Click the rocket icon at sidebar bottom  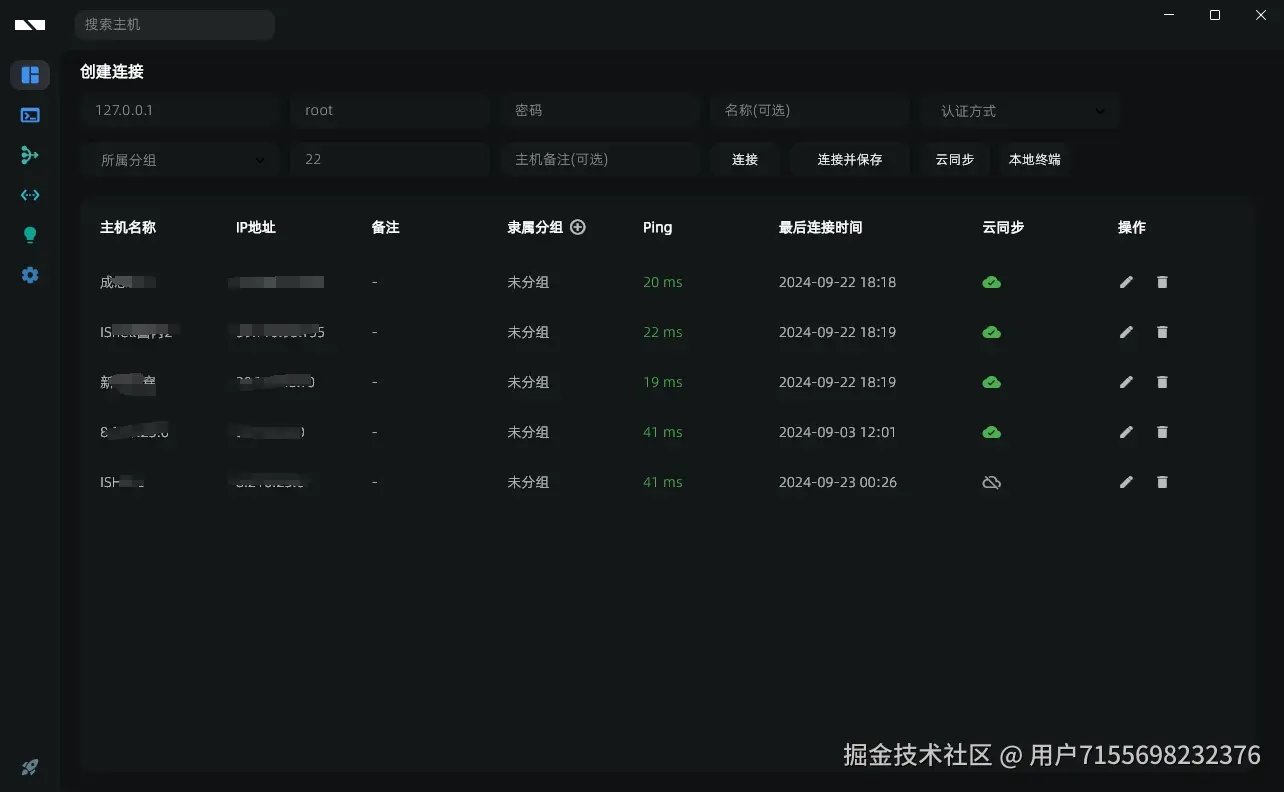click(x=30, y=767)
